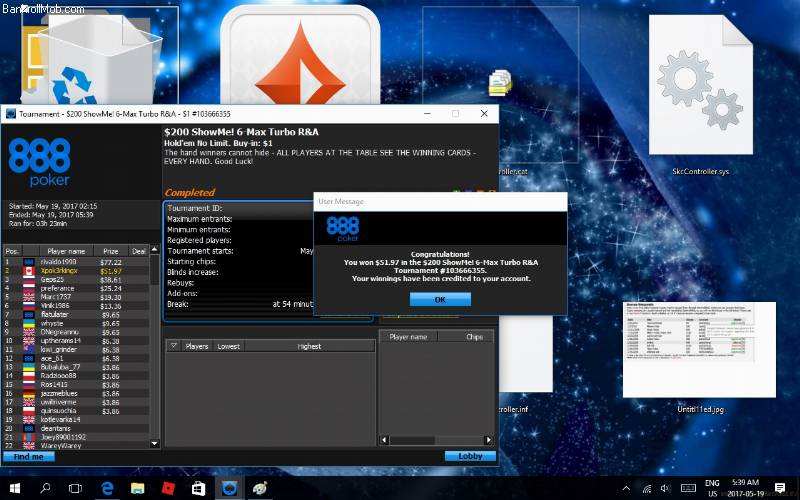Click the $77.22 first place prize

coord(111,262)
